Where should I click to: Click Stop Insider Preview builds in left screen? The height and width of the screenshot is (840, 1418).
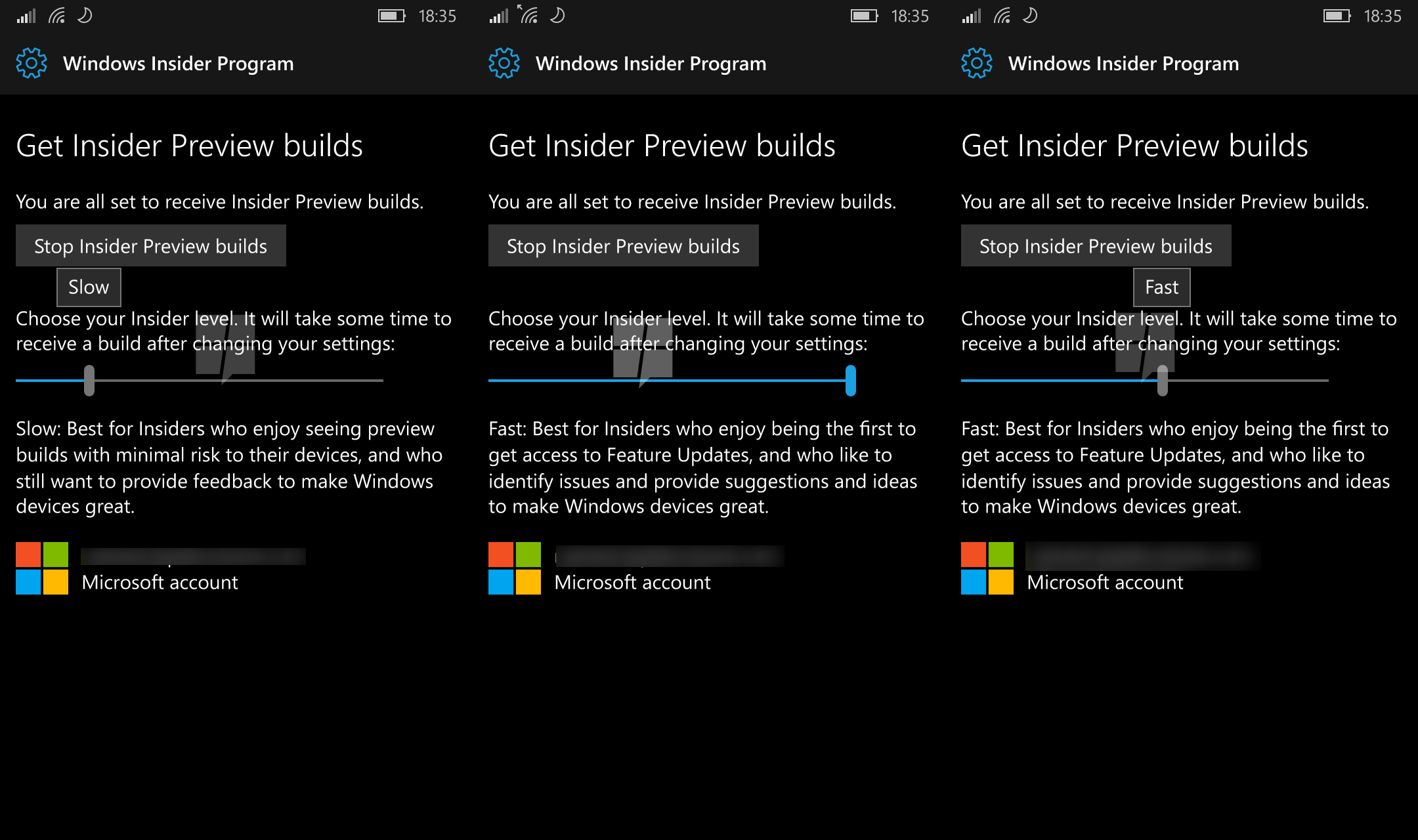[x=151, y=245]
